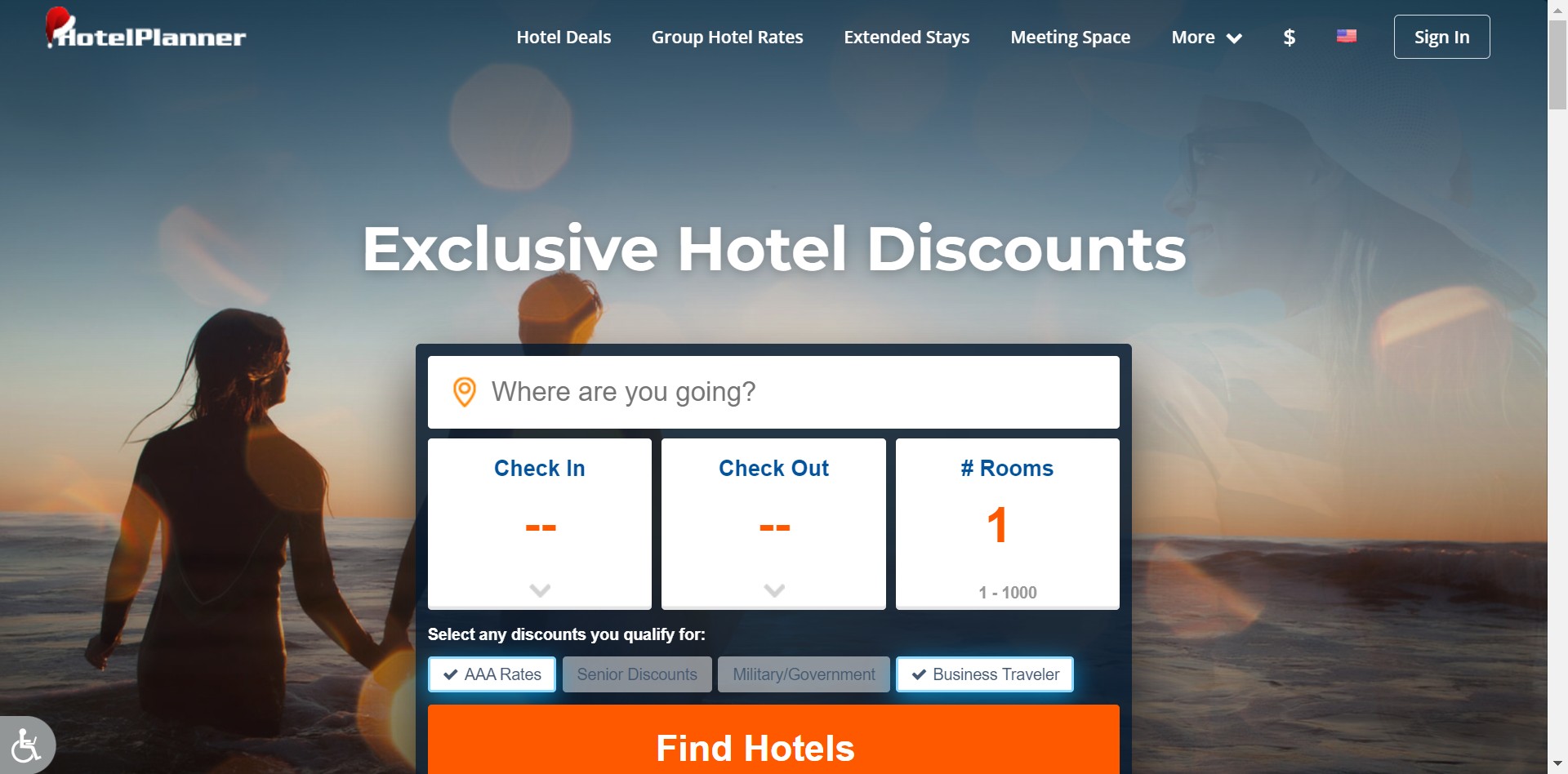Enable the Military/Government discount
This screenshot has height=774, width=1568.
[x=804, y=674]
